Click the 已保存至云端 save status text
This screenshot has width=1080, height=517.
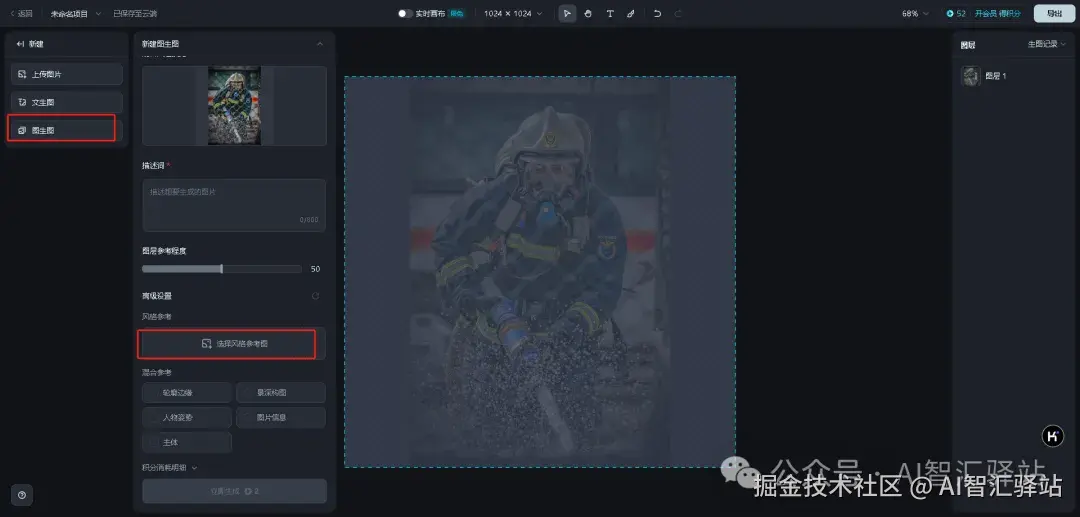click(x=135, y=14)
